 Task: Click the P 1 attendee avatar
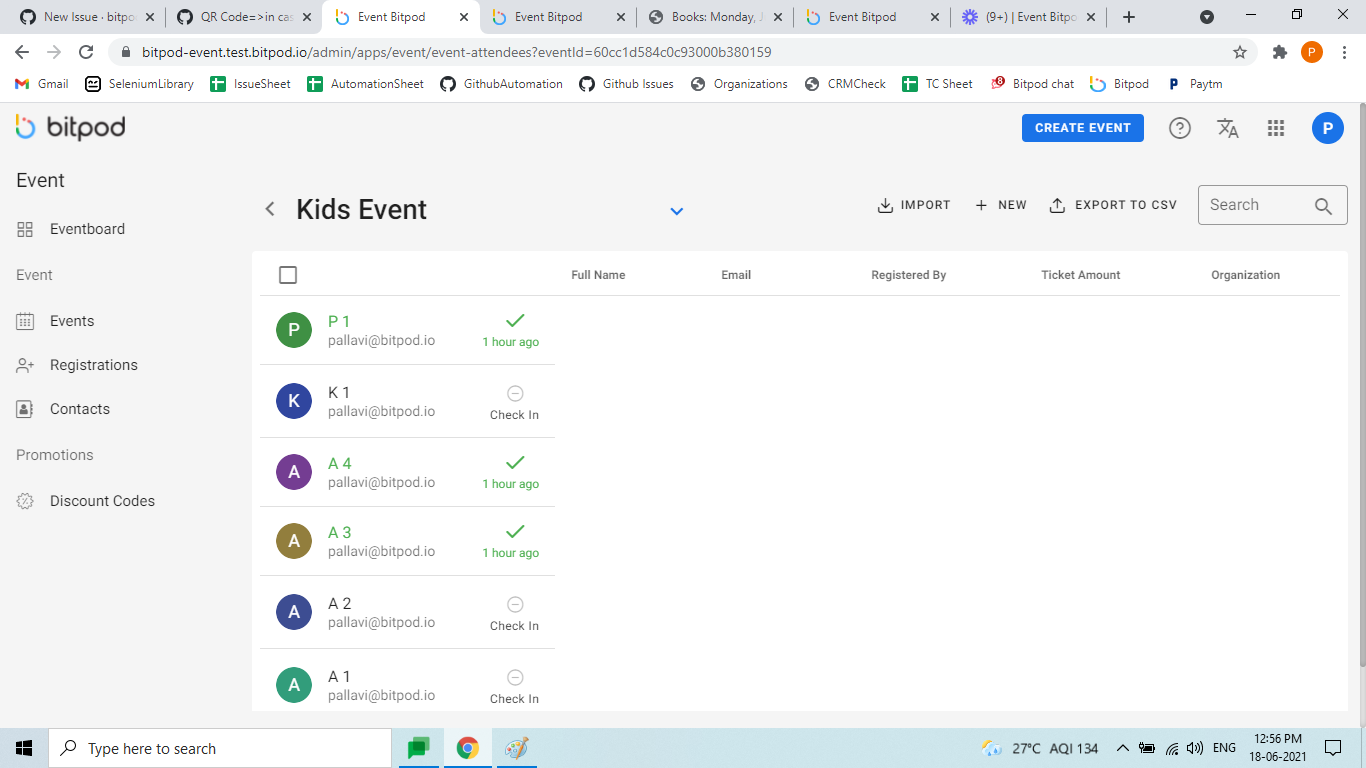(x=294, y=330)
